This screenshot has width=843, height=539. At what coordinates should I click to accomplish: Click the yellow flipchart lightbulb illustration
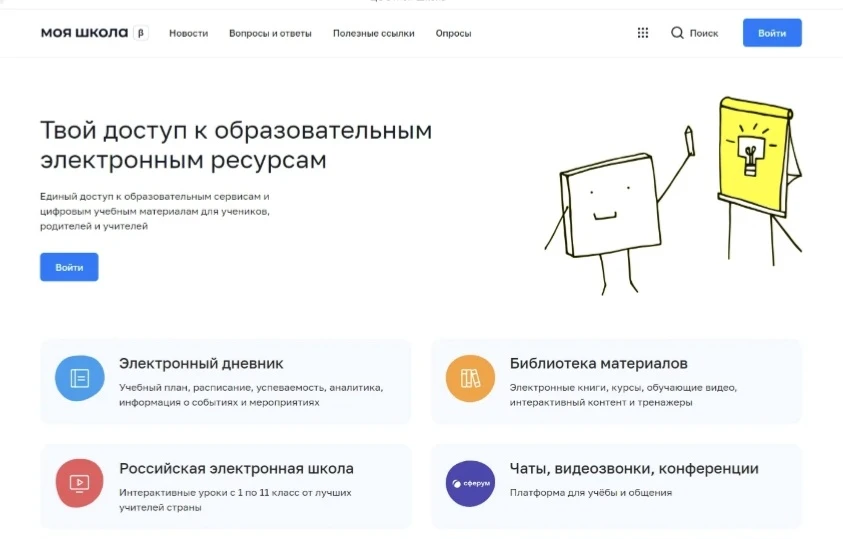tap(759, 180)
